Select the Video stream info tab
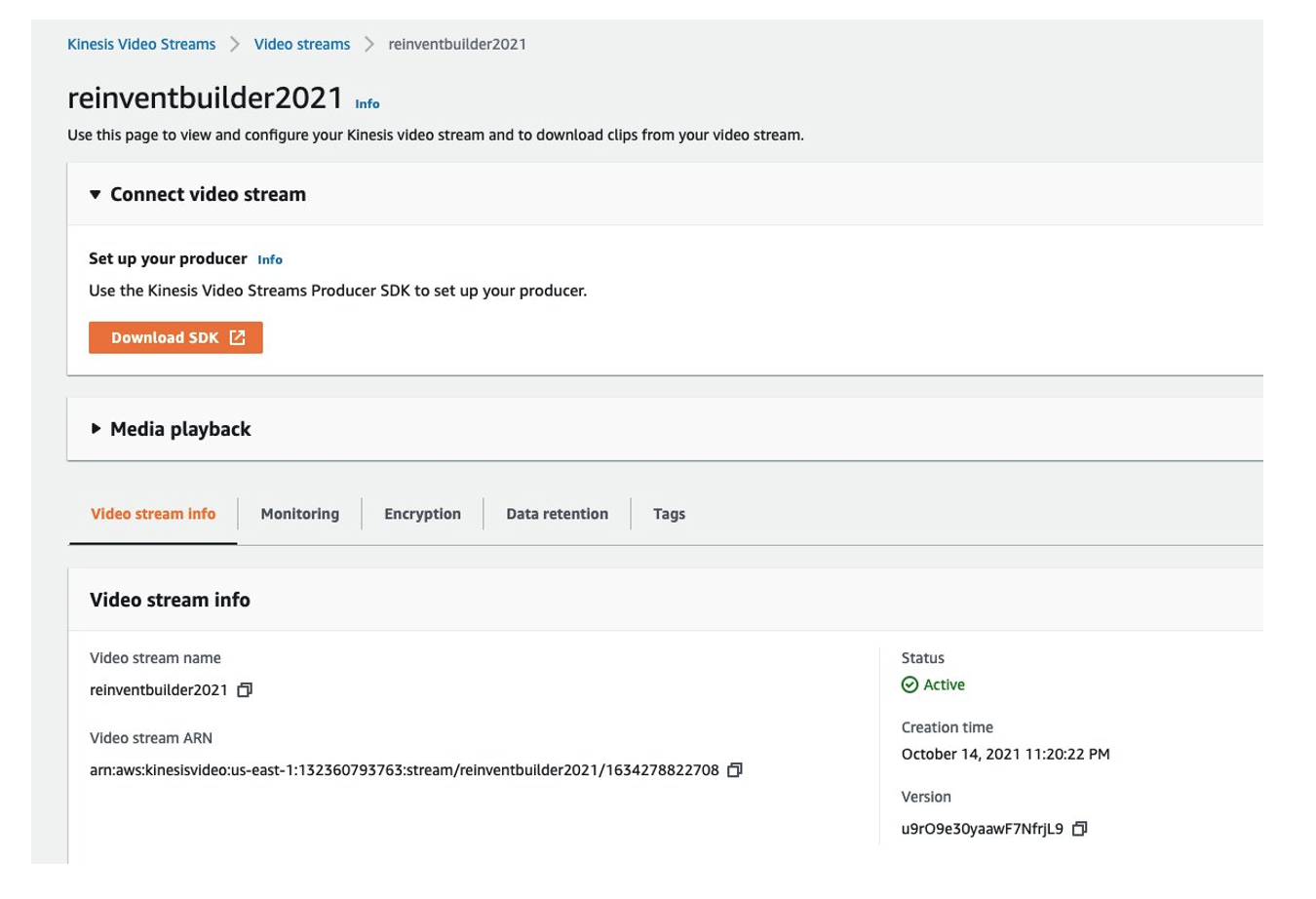Viewport: 1316px width, 899px height. tap(153, 514)
